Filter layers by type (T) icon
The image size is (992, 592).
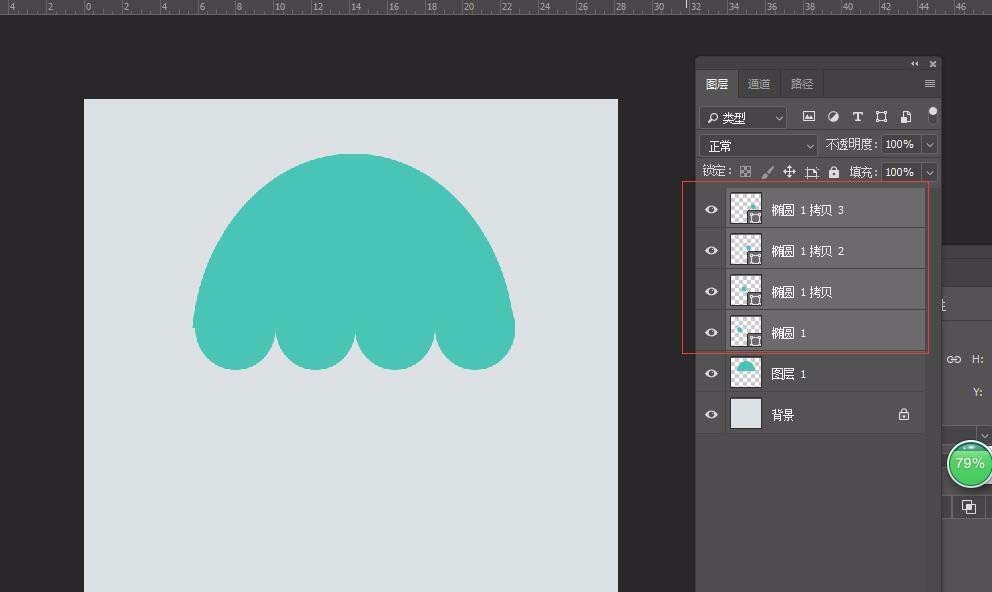click(857, 117)
